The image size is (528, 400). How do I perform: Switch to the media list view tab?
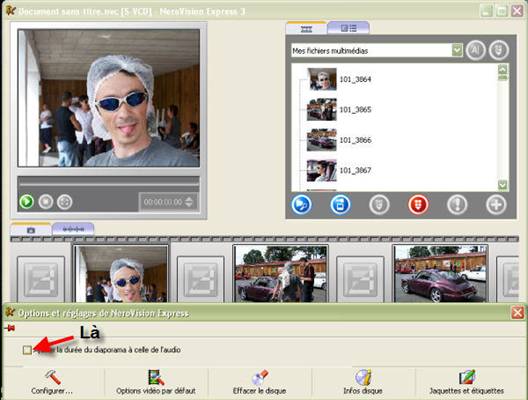tap(348, 28)
